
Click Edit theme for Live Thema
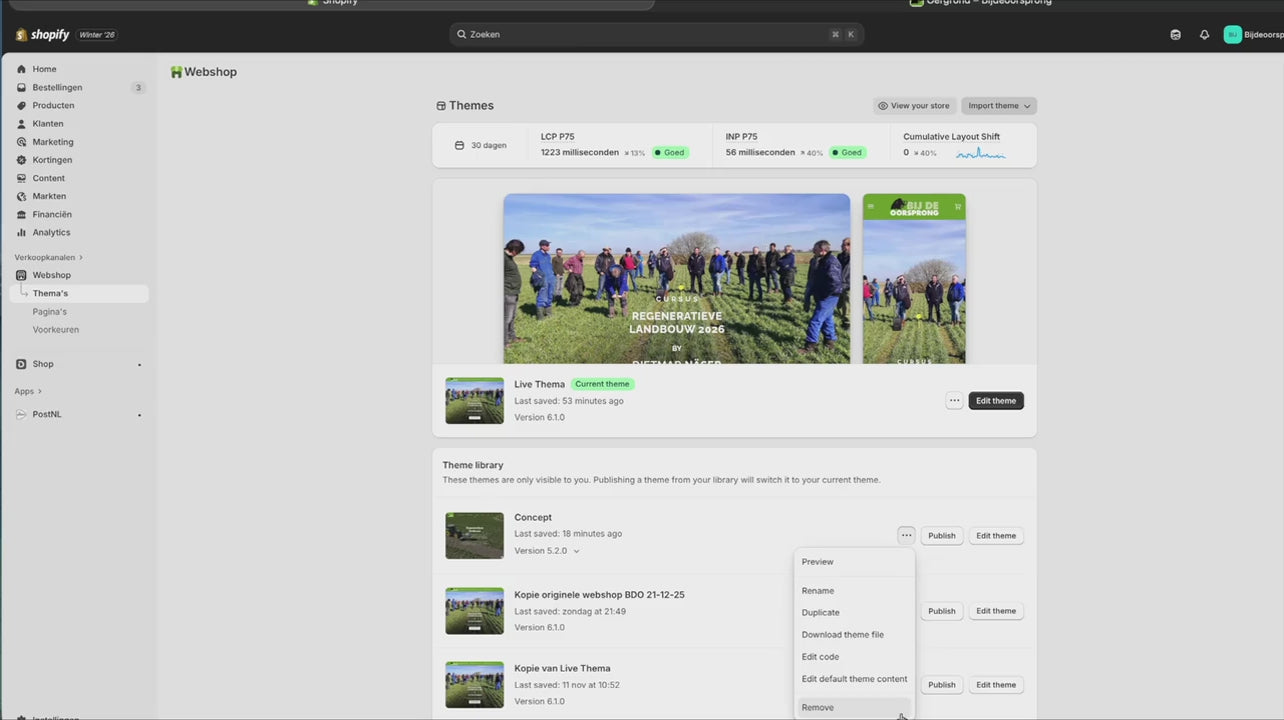(x=996, y=401)
